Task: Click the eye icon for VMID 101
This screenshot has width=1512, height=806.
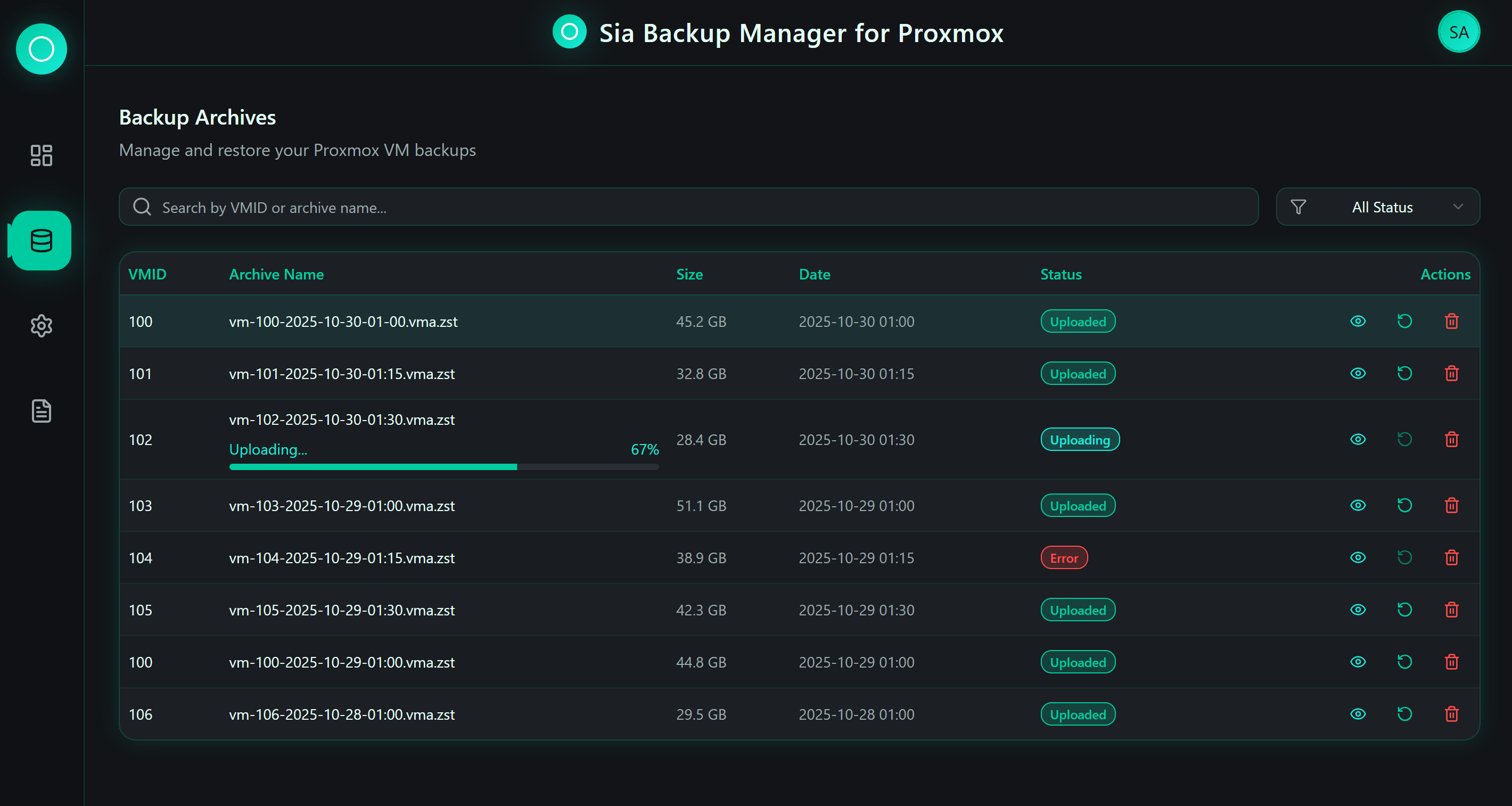Action: coord(1358,373)
